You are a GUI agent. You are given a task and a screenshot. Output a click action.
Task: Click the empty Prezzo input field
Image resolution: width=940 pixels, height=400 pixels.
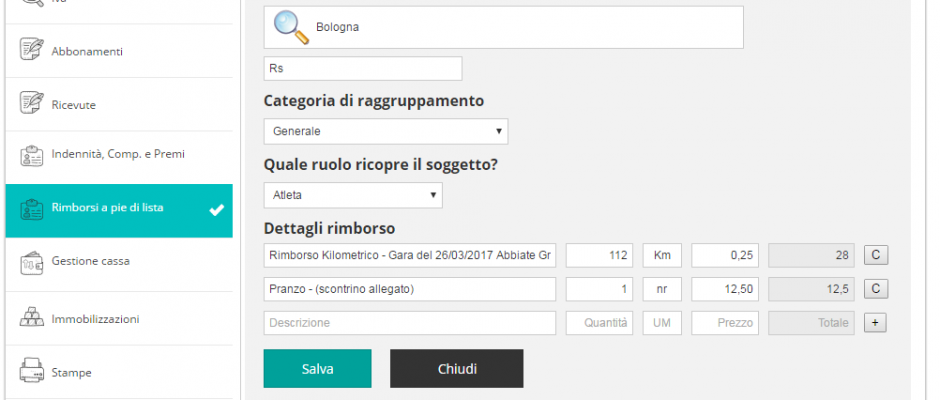coord(725,323)
